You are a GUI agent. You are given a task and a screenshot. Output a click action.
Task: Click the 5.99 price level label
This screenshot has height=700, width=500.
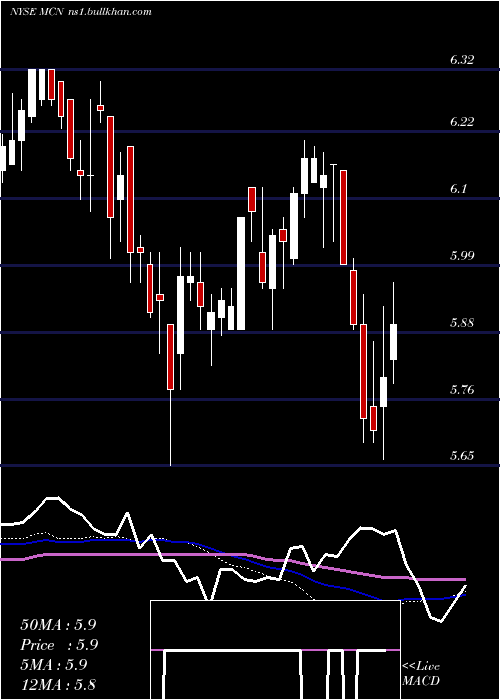pos(462,256)
